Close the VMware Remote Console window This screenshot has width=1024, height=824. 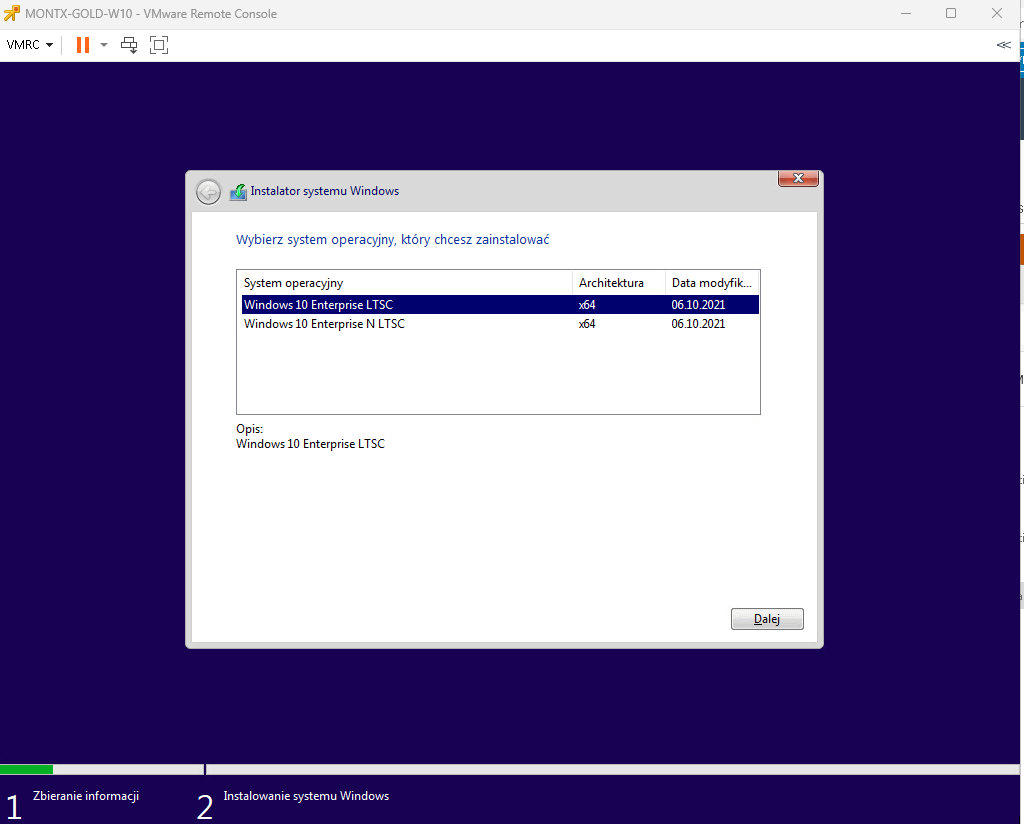(997, 13)
